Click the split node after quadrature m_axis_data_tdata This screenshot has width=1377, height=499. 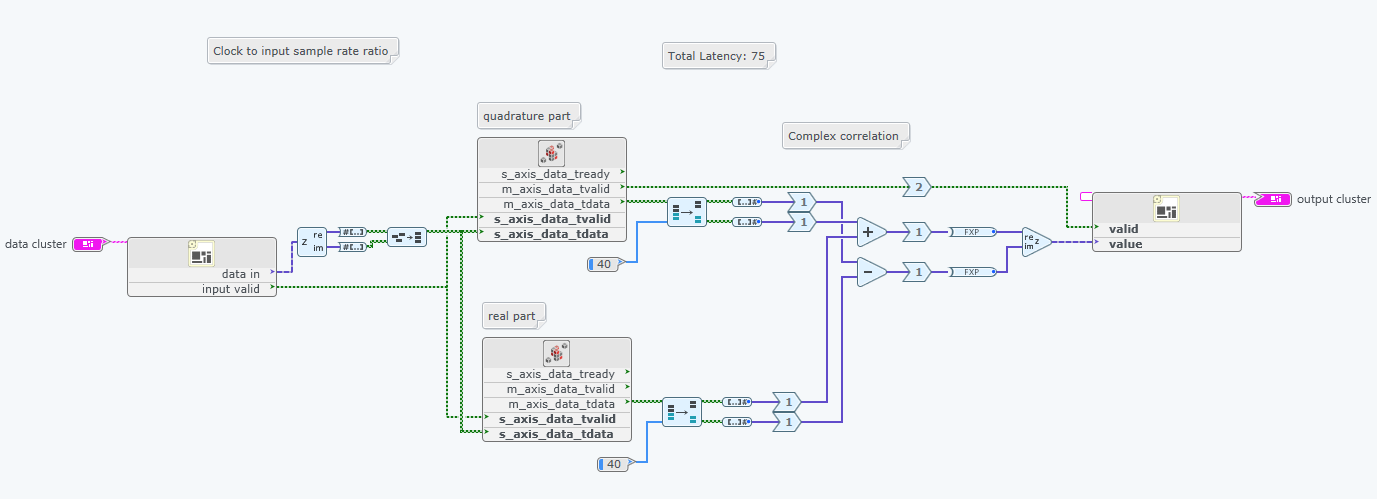click(x=686, y=211)
